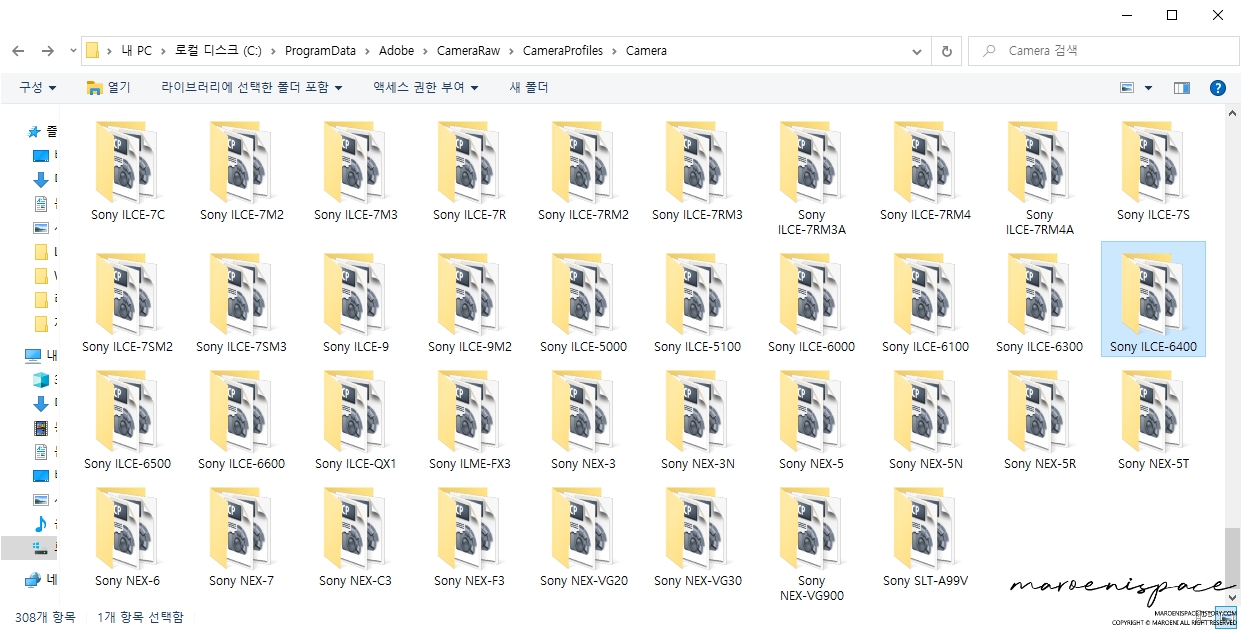Select the highlighted Sony ILCE-6400 folder
The height and width of the screenshot is (630, 1242).
click(1153, 299)
